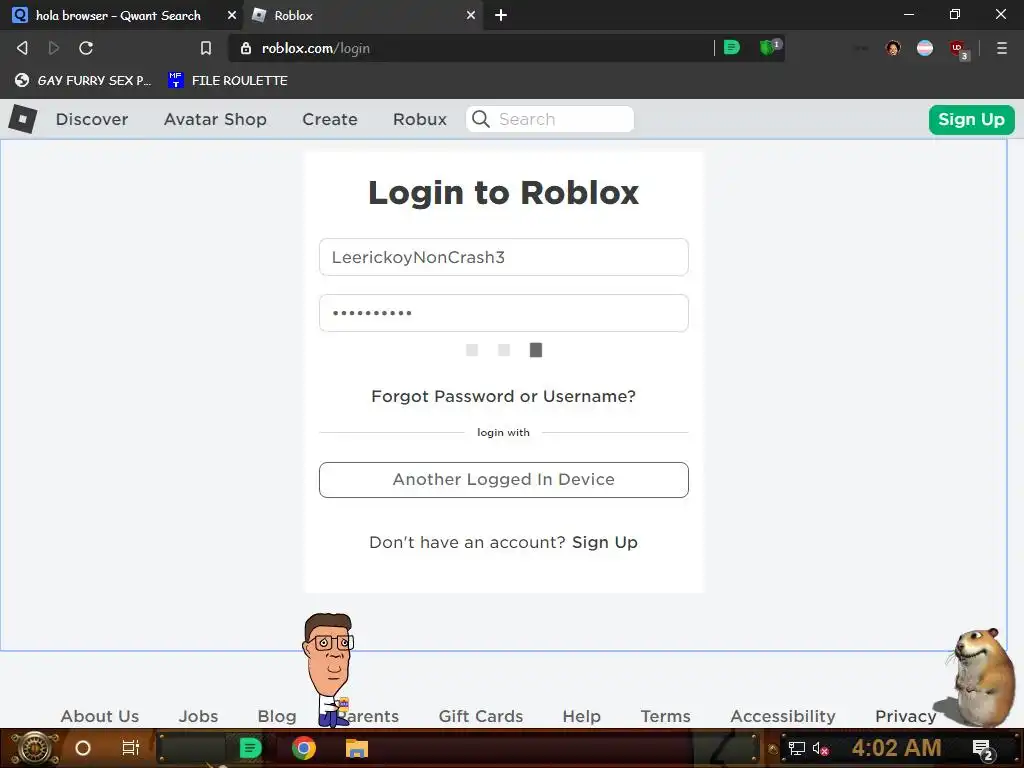Open the avatar face extension icon

tap(893, 48)
